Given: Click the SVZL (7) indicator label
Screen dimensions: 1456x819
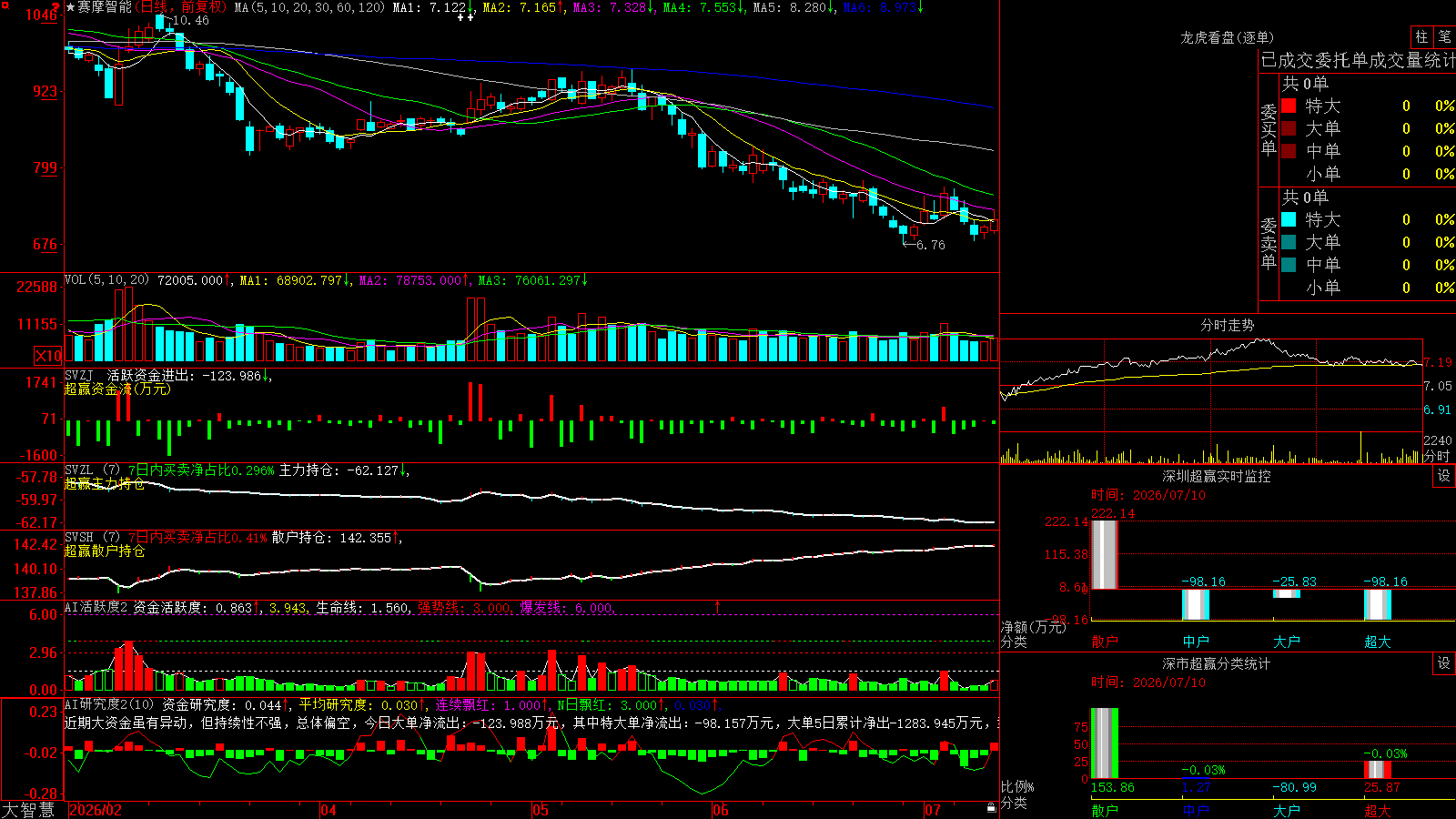Looking at the screenshot, I should pyautogui.click(x=93, y=470).
